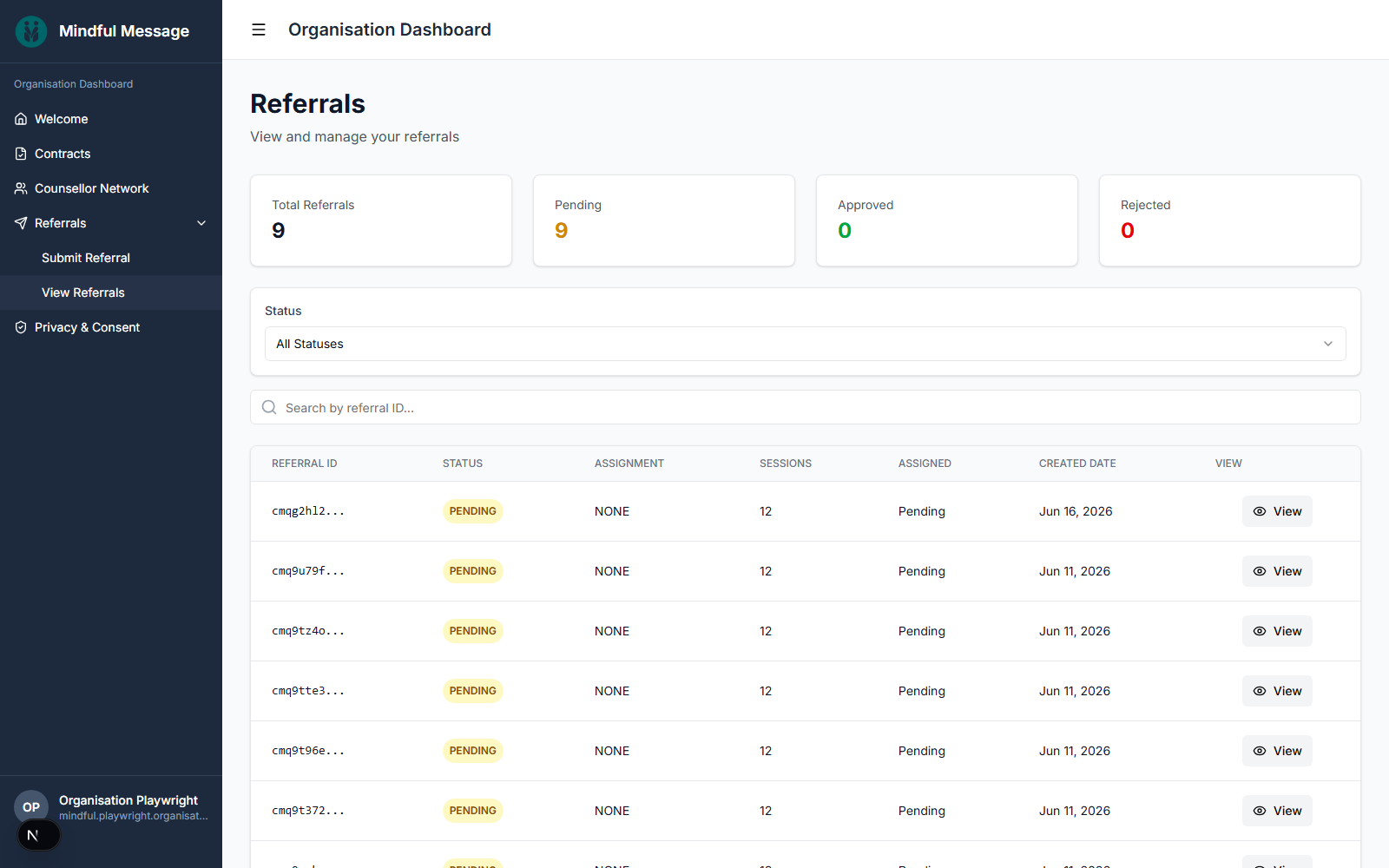View referral cmq9u79f
This screenshot has height=868, width=1389.
coord(1277,571)
